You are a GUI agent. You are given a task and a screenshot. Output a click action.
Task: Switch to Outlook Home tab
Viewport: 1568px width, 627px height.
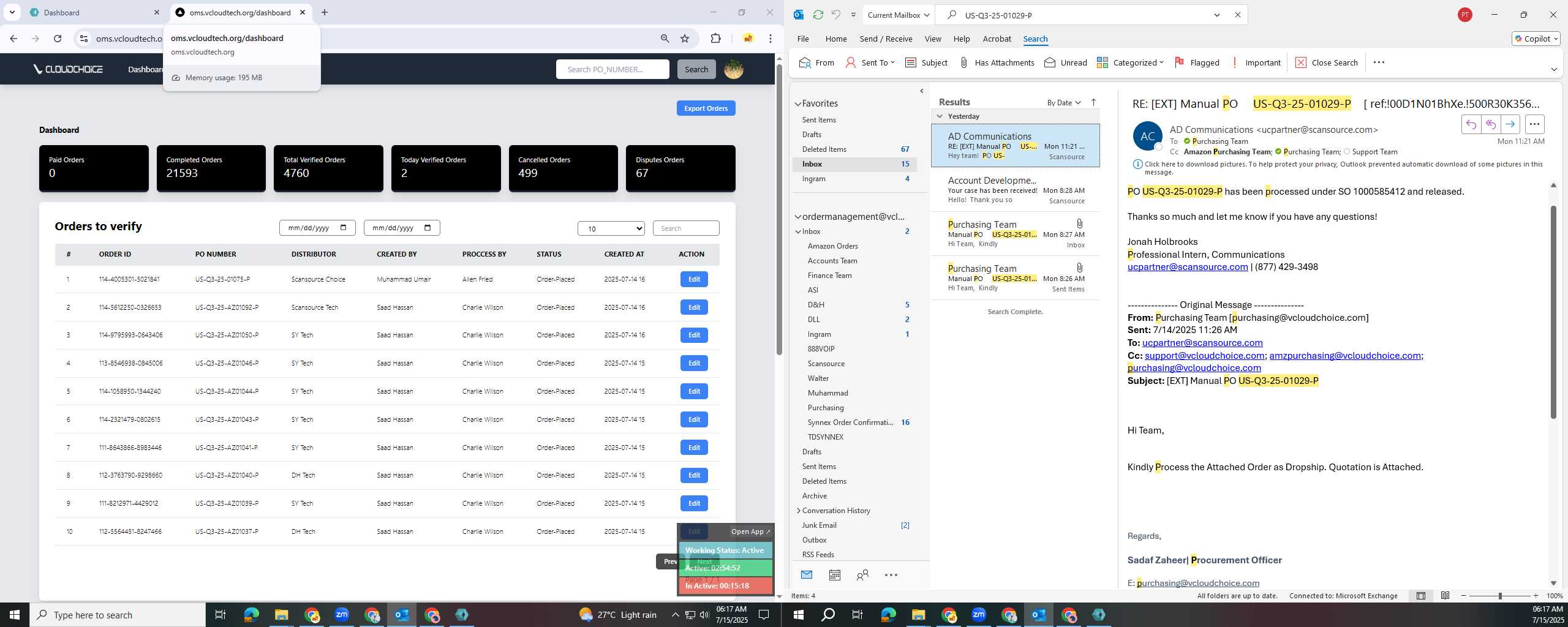point(835,39)
